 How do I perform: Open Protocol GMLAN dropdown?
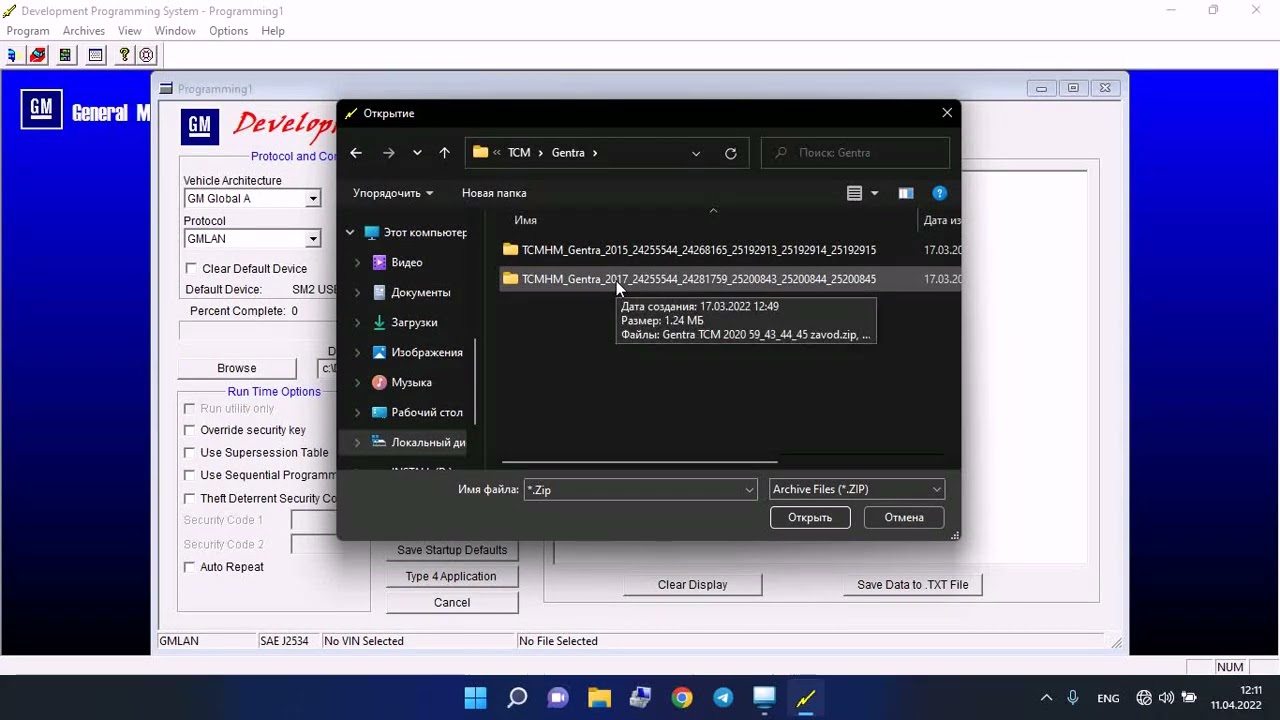coord(312,239)
